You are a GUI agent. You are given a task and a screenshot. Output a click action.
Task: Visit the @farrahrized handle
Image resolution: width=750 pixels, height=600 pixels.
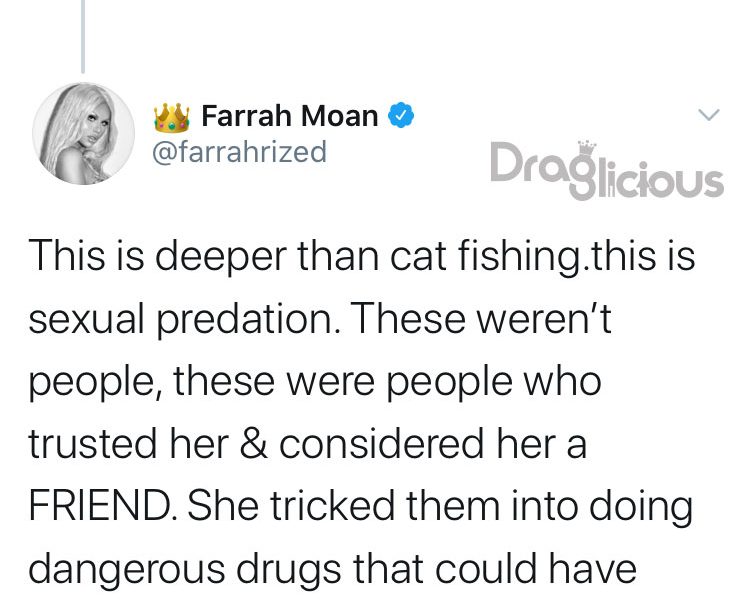pyautogui.click(x=239, y=152)
